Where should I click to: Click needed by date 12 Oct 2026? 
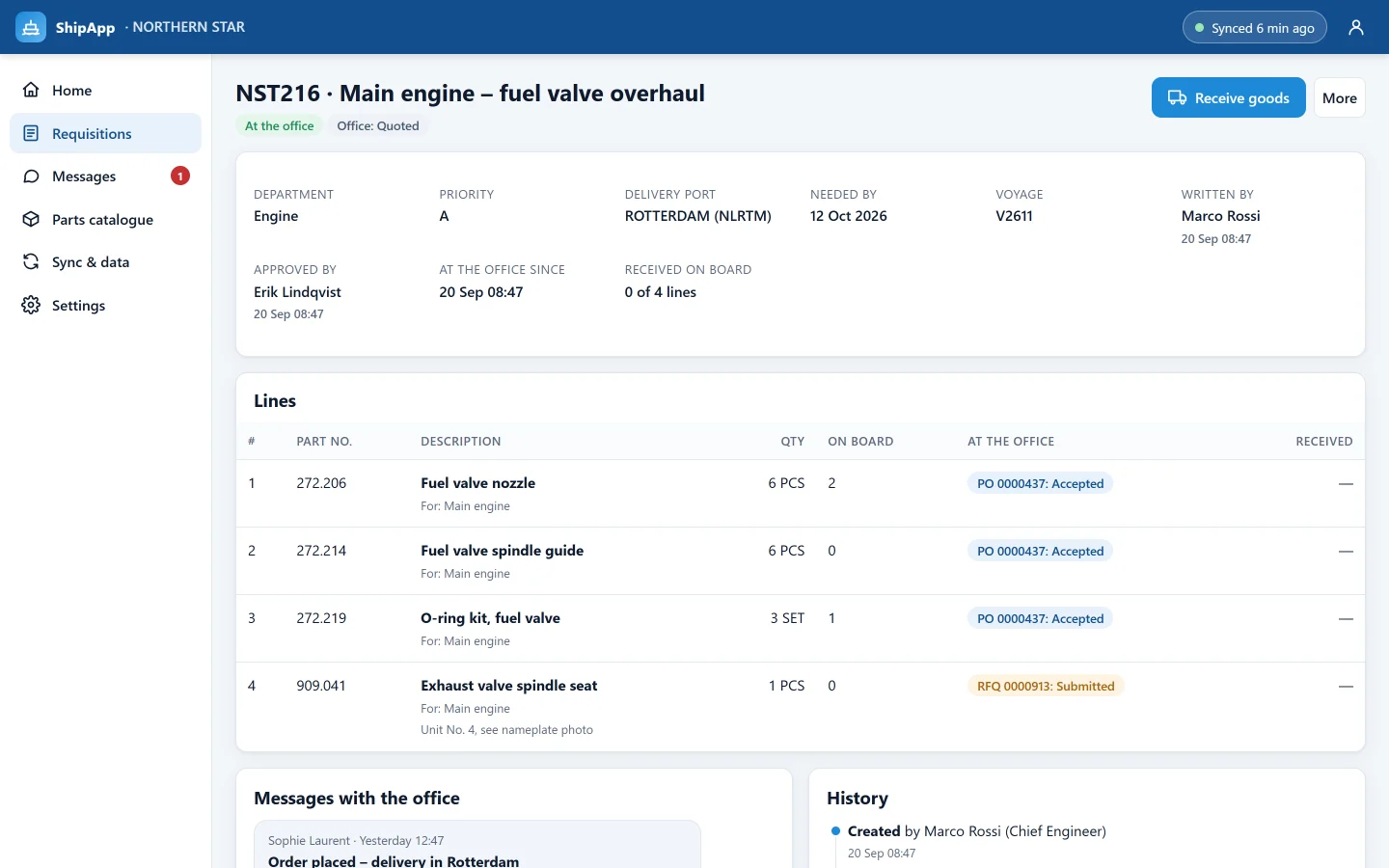click(849, 216)
